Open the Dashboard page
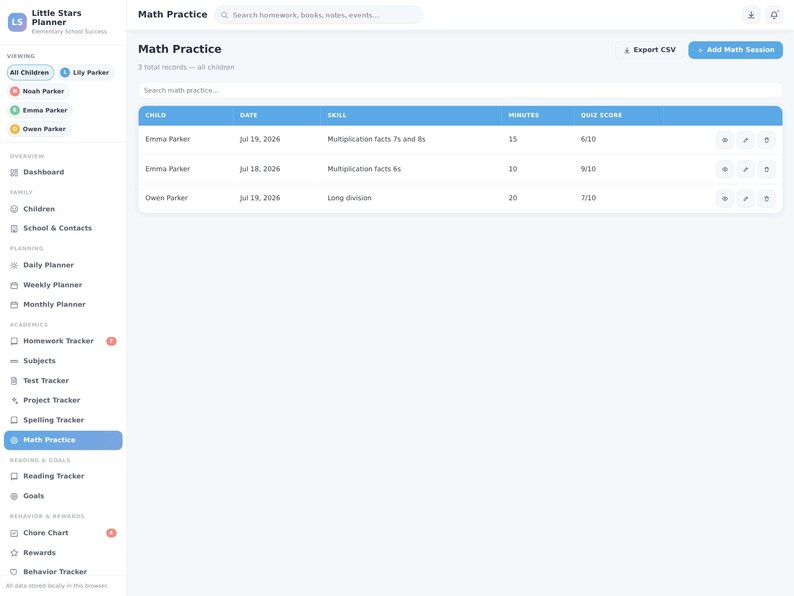 (x=63, y=172)
